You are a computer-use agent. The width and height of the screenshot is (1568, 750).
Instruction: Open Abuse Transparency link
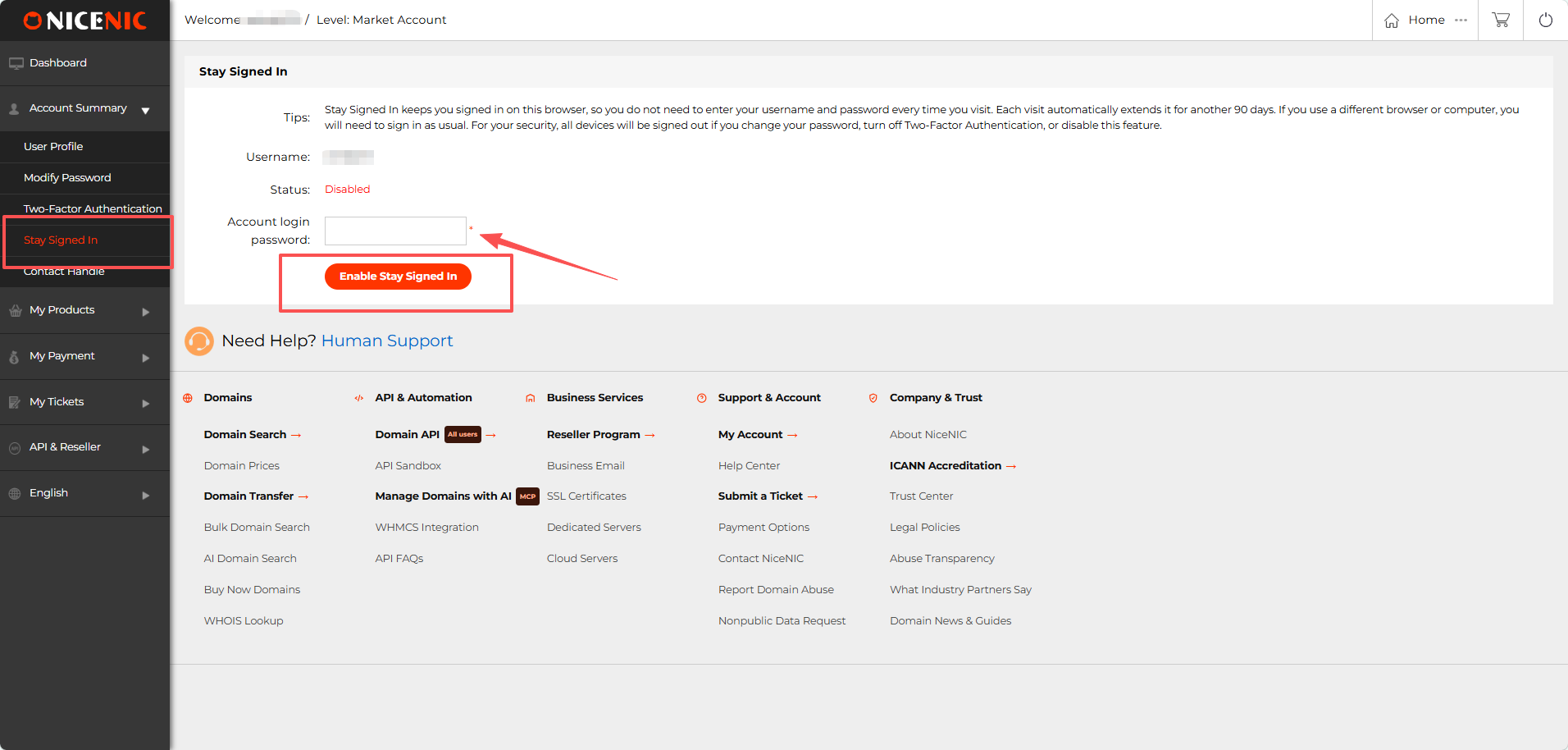click(941, 559)
